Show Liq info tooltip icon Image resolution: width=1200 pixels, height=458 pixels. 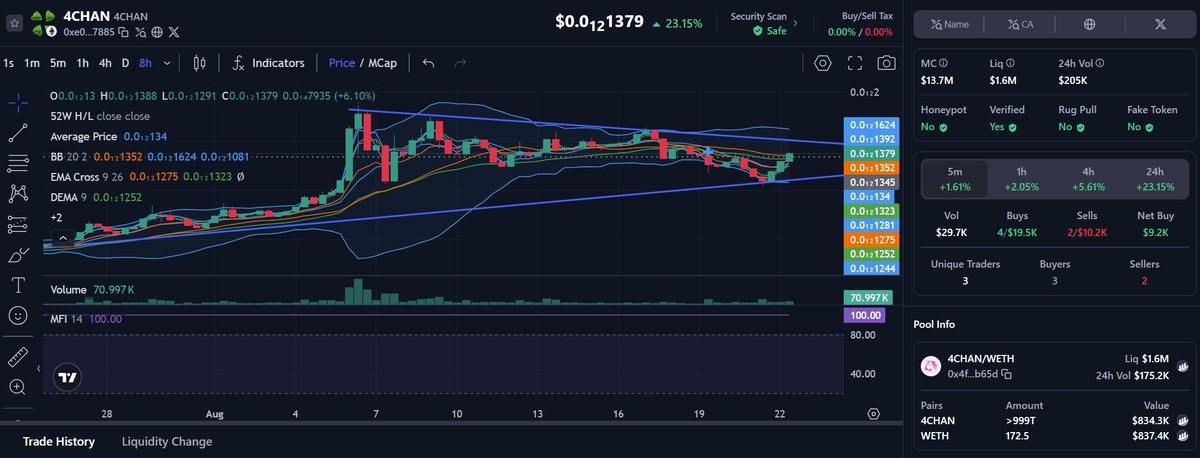(1008, 63)
